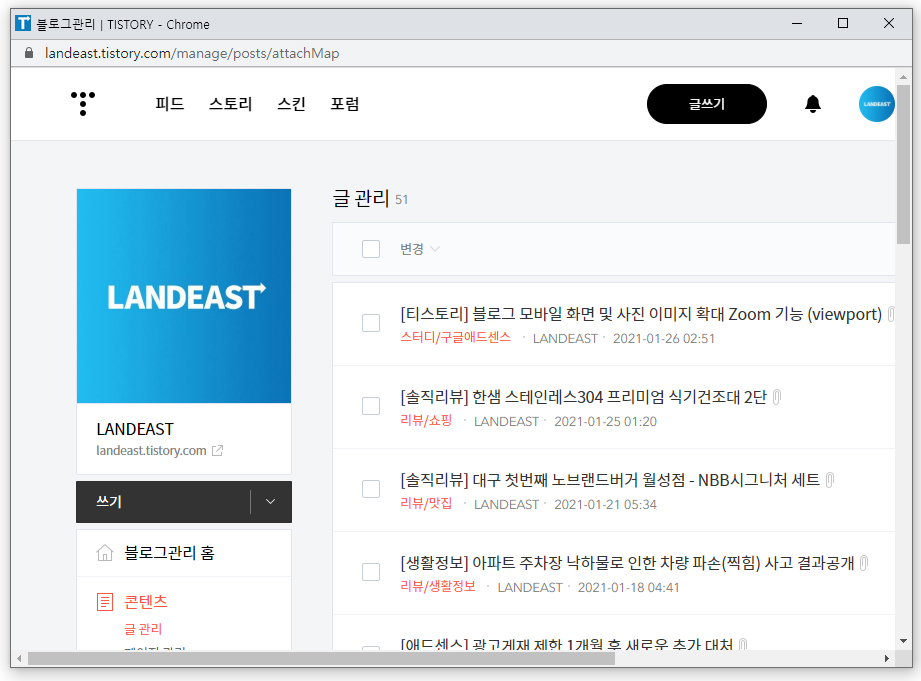Open the 노브랜드버거 월성점 post
The width and height of the screenshot is (921, 681).
pos(610,480)
